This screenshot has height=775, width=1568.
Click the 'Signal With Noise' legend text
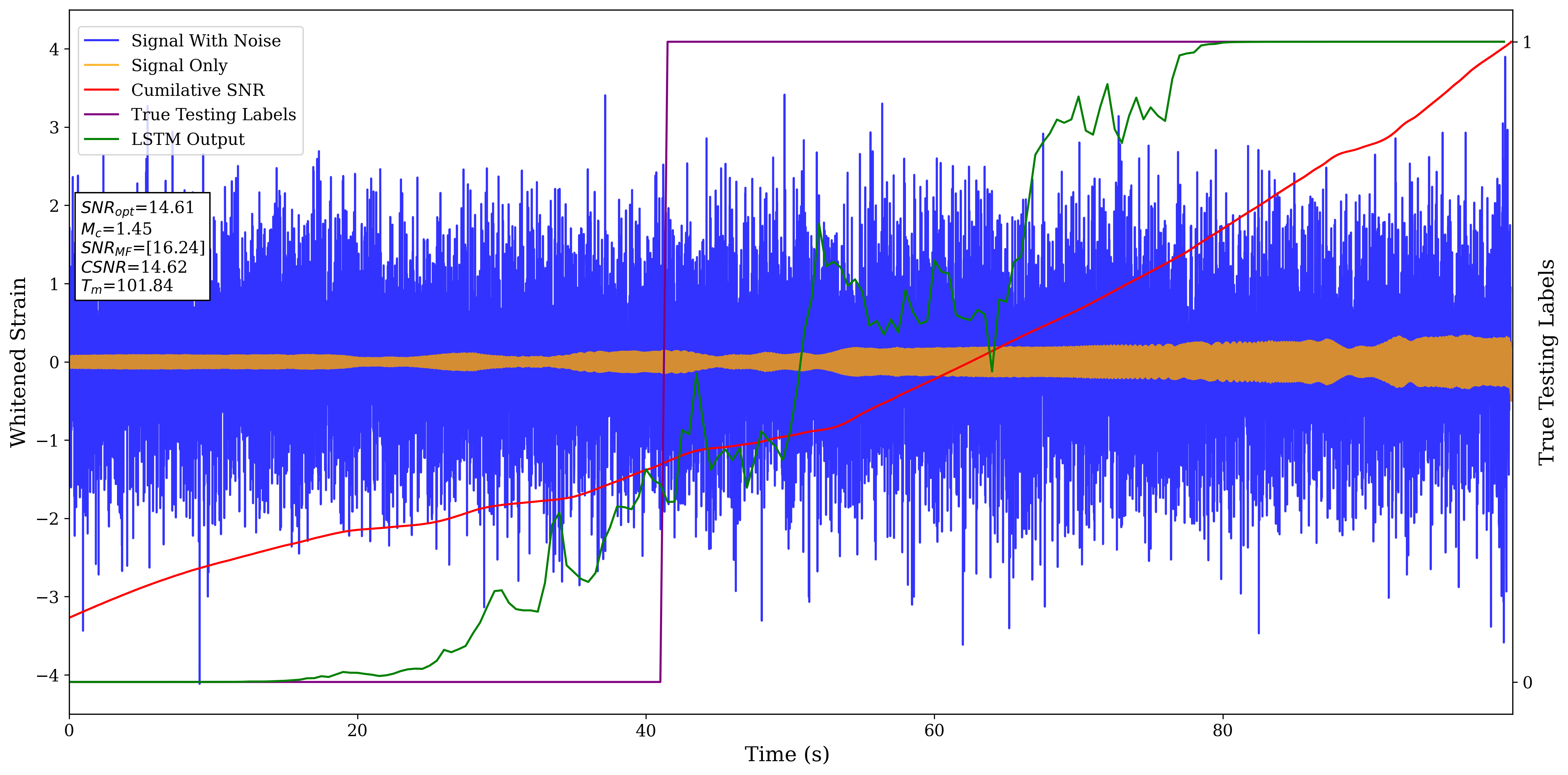pyautogui.click(x=206, y=41)
